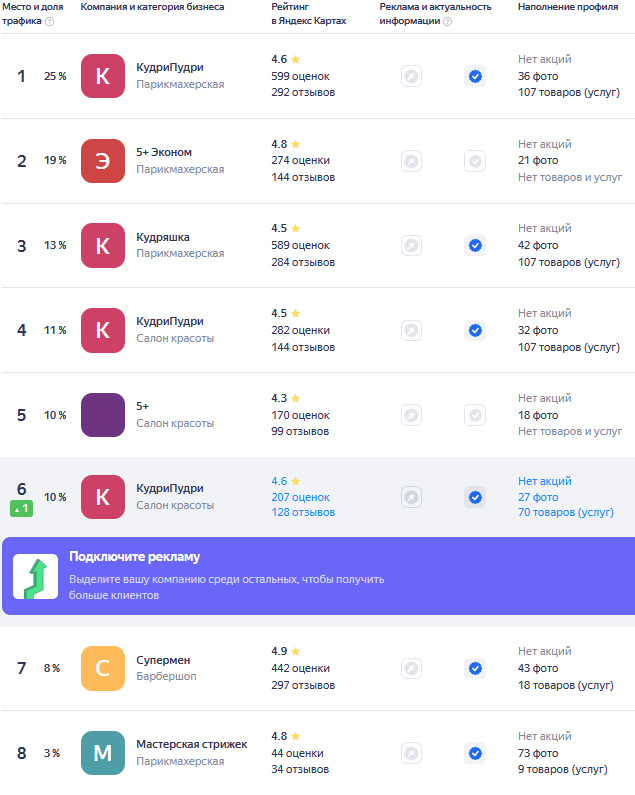Viewport: 635px width, 795px height.
Task: Click the help icon near 'Реклама и актуальность информации'
Action: coord(447,21)
